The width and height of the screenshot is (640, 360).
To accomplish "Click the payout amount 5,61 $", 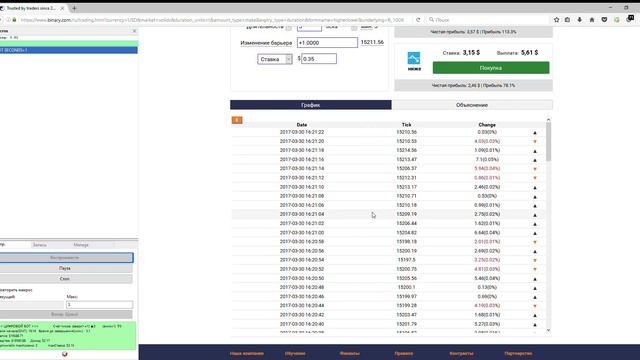I will (529, 53).
